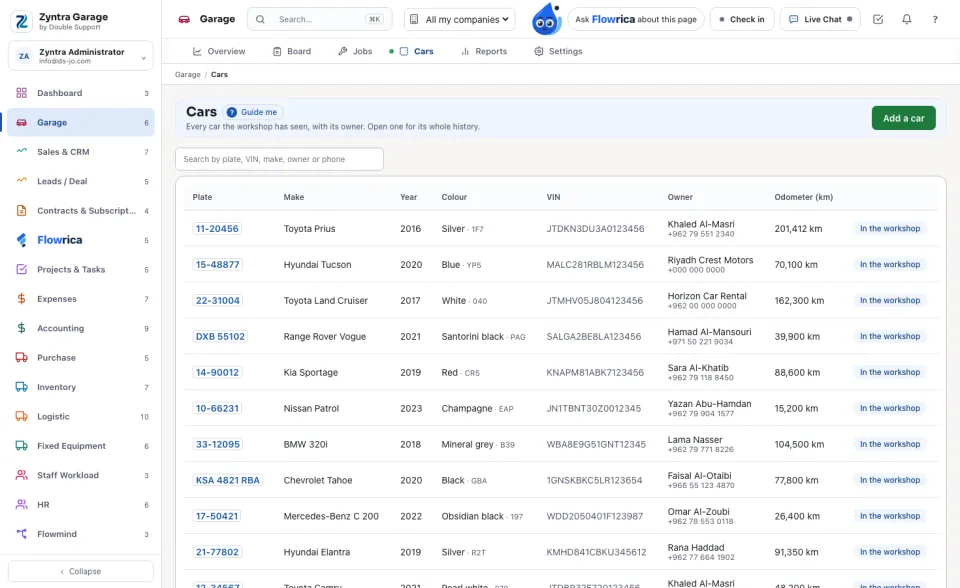Open car plate KSA 4821 RBA
The image size is (960, 588).
pyautogui.click(x=228, y=480)
